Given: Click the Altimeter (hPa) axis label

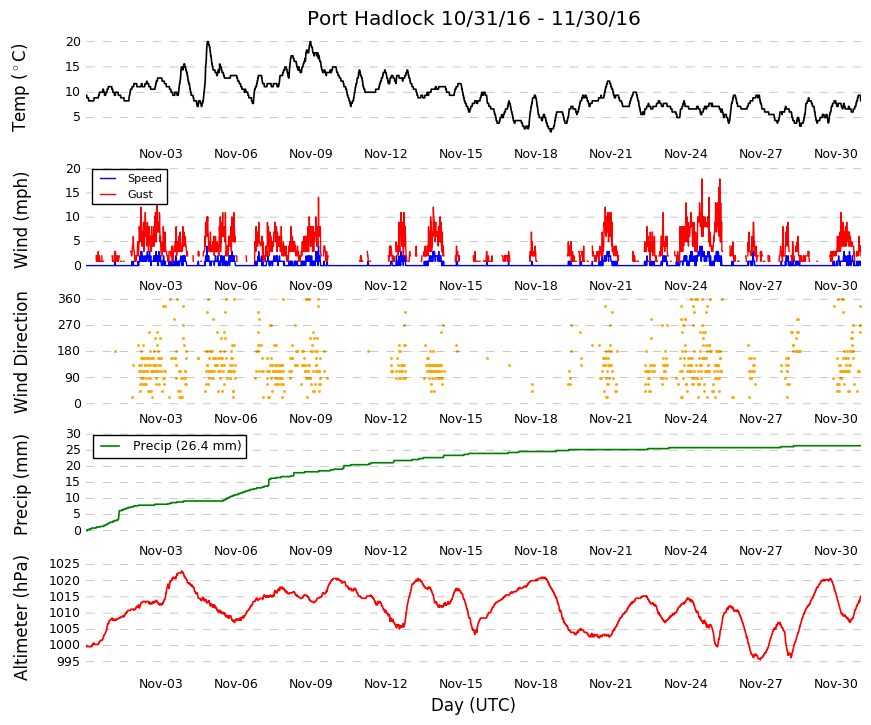Looking at the screenshot, I should coord(19,618).
